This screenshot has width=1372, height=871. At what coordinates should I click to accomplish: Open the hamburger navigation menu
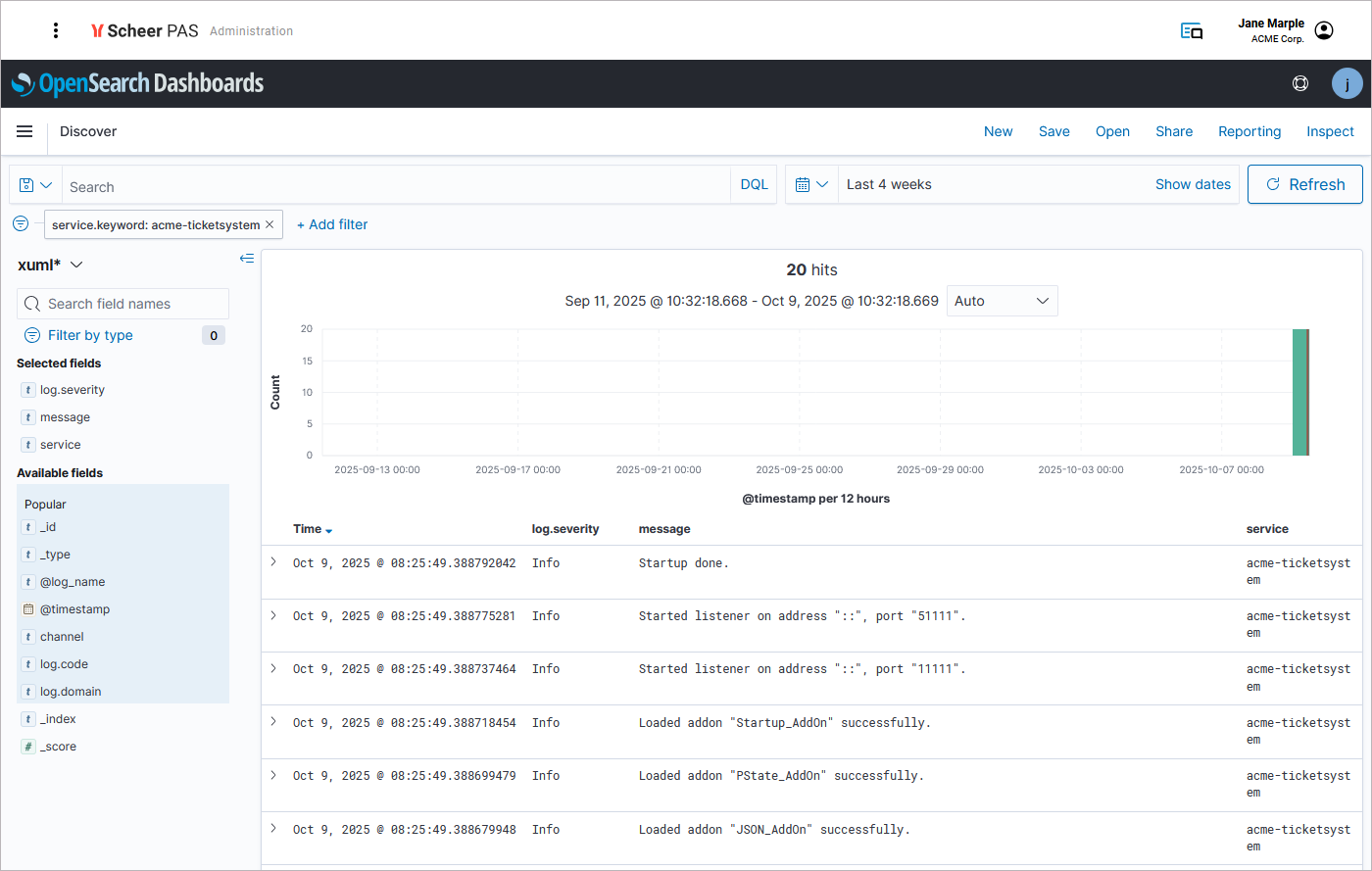(24, 131)
